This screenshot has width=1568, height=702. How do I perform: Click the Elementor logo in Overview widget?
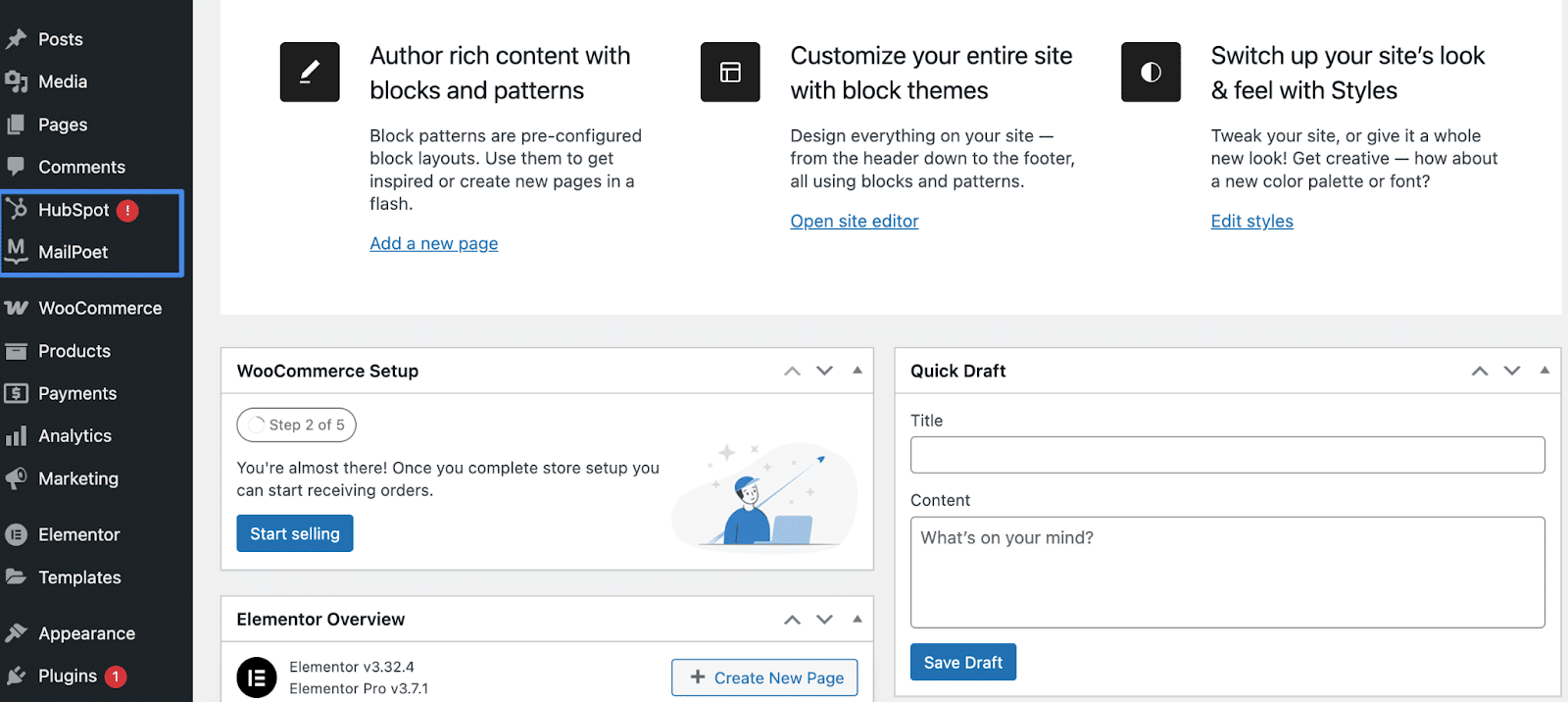(257, 677)
